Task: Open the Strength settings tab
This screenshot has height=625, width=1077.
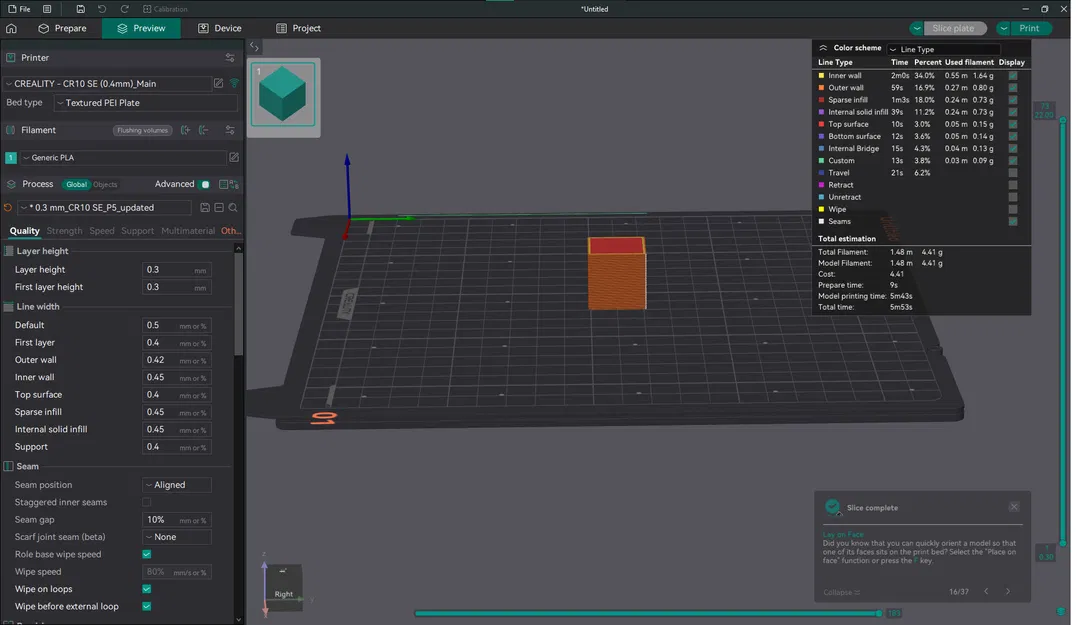Action: [x=65, y=231]
